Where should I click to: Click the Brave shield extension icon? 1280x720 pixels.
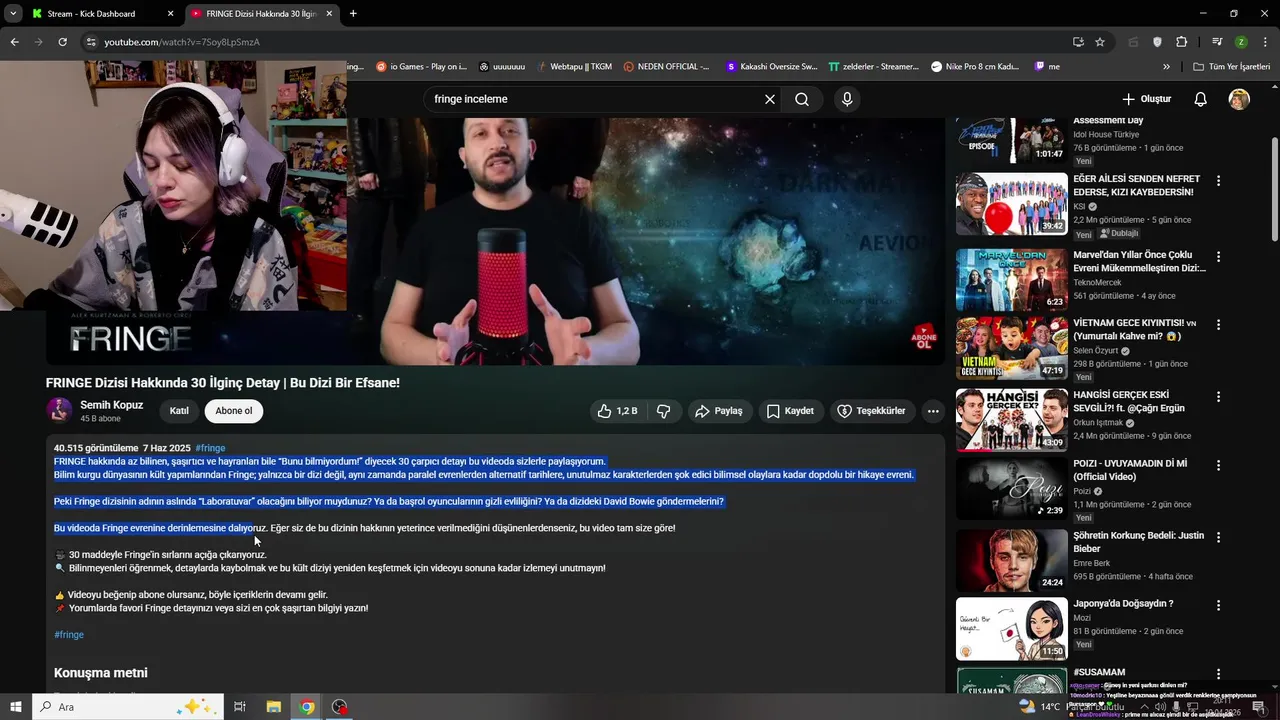tap(1157, 42)
